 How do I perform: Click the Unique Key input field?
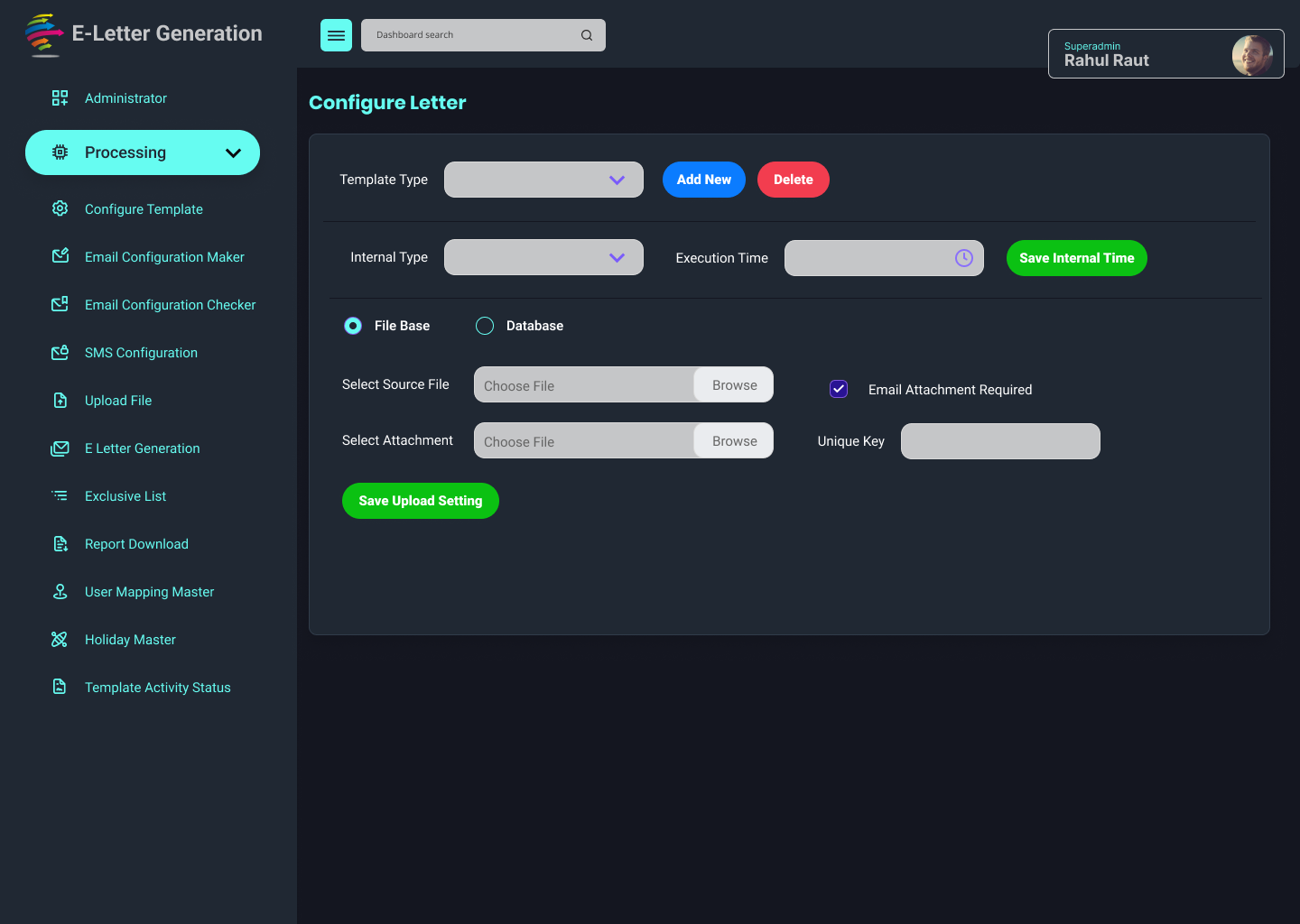[x=1000, y=441]
